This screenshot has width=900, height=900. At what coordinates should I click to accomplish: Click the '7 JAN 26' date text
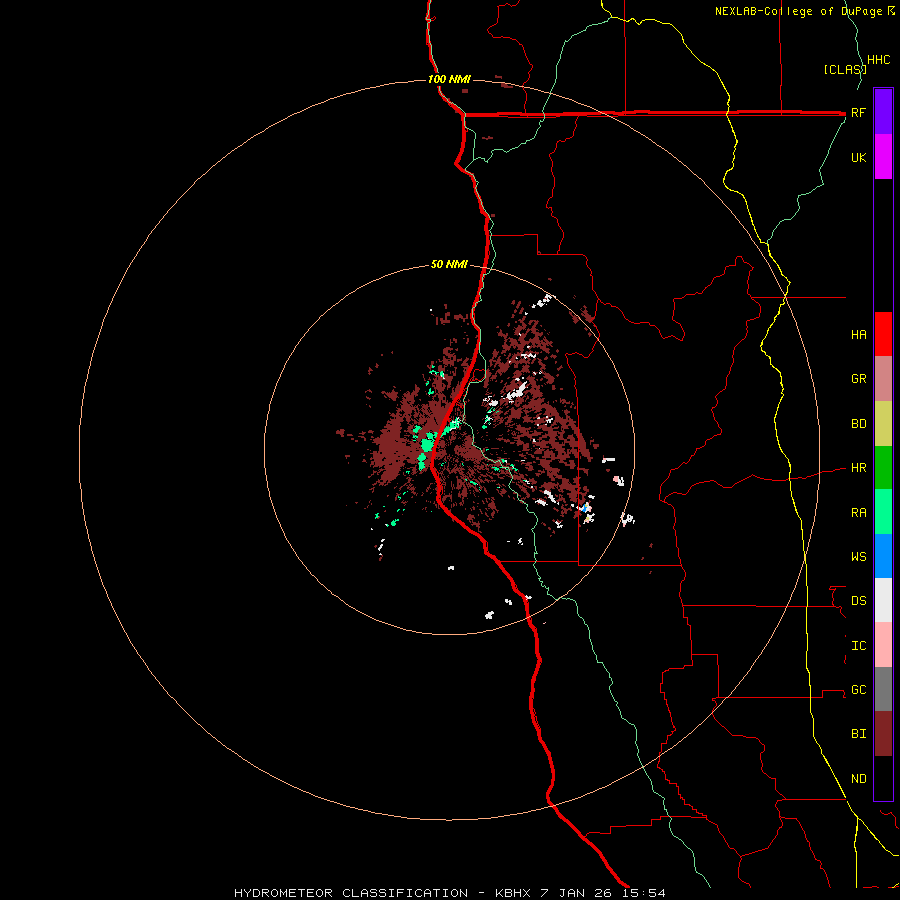click(577, 893)
